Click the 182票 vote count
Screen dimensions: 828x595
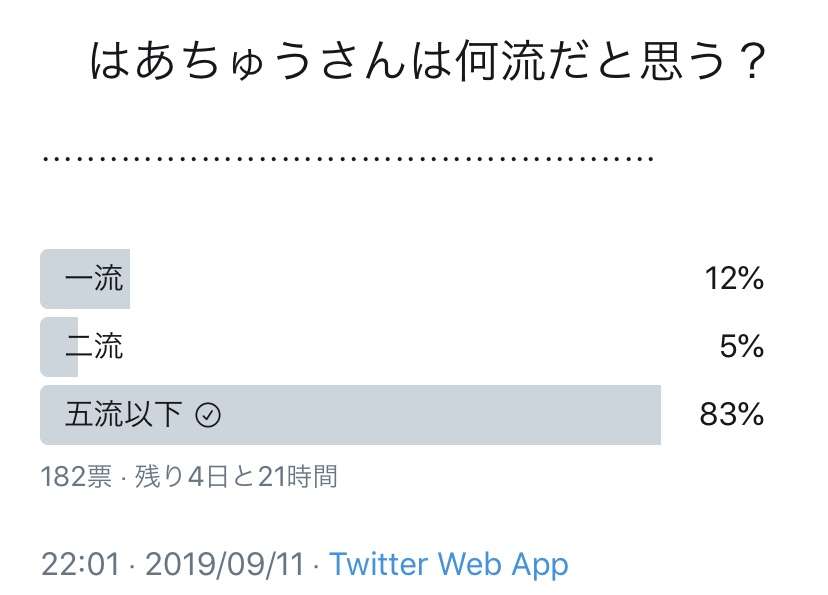point(77,476)
